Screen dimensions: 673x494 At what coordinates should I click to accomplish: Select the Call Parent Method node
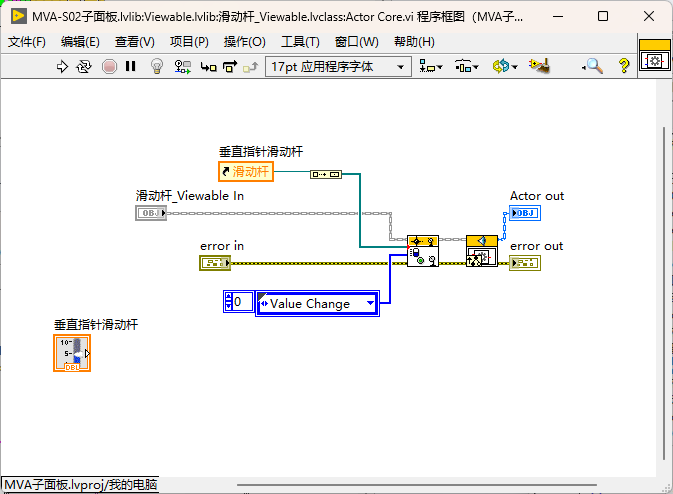tap(482, 251)
